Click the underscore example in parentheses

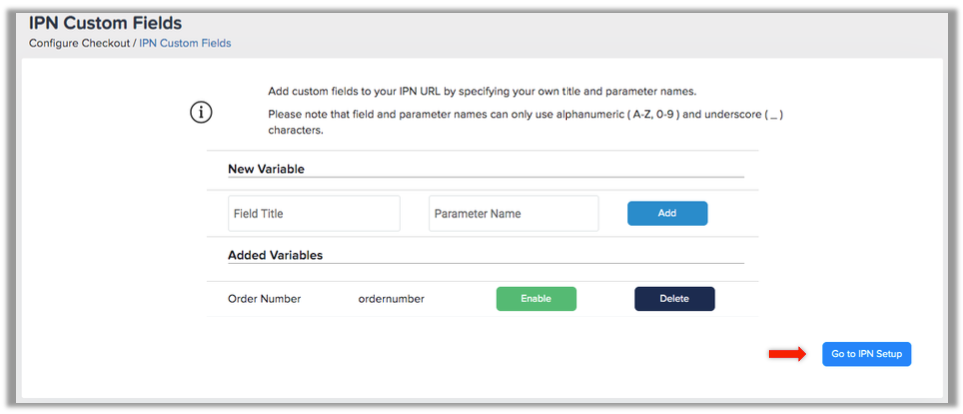point(774,114)
